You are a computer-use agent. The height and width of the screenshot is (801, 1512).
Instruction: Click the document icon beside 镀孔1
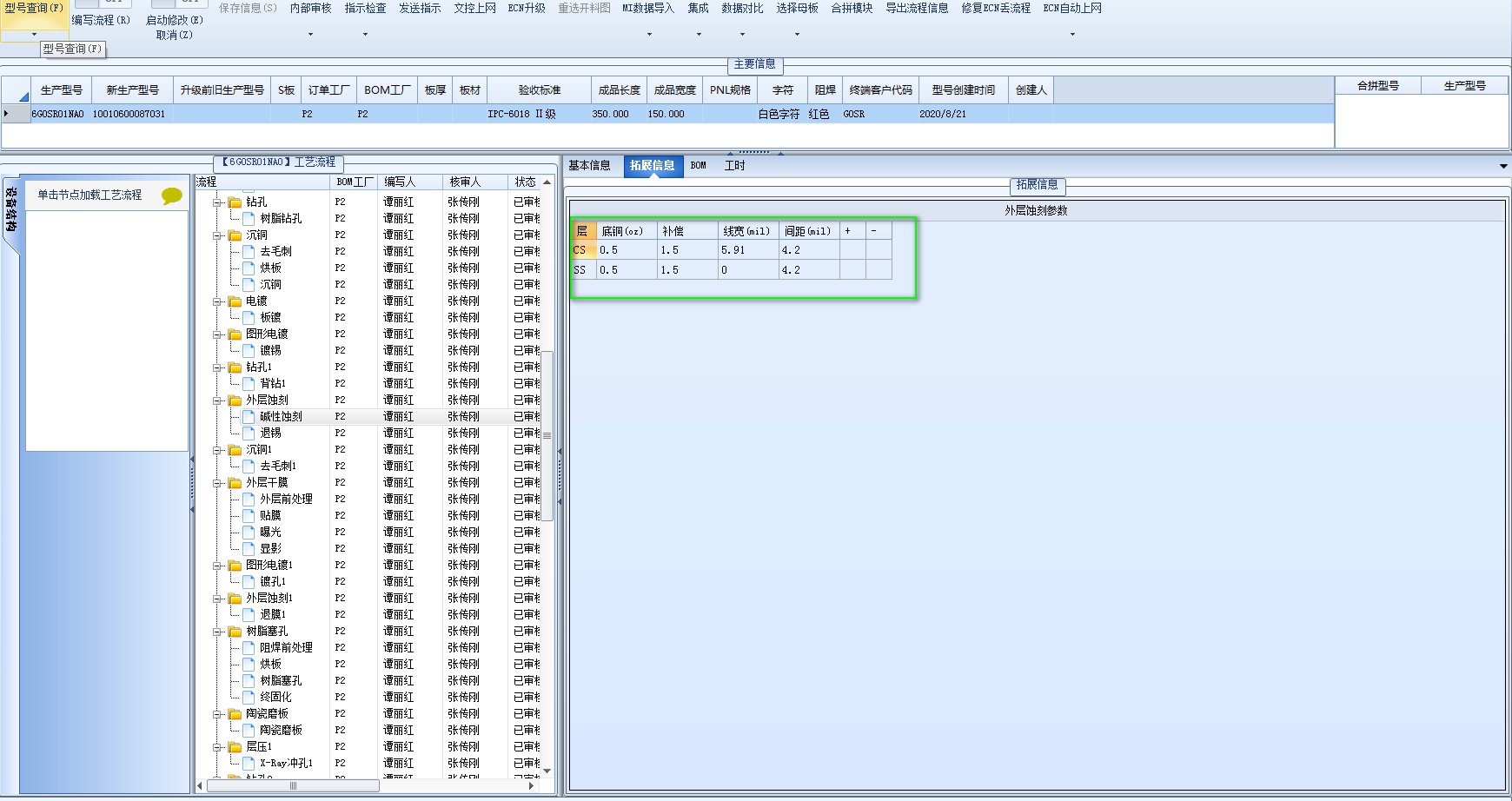point(249,582)
